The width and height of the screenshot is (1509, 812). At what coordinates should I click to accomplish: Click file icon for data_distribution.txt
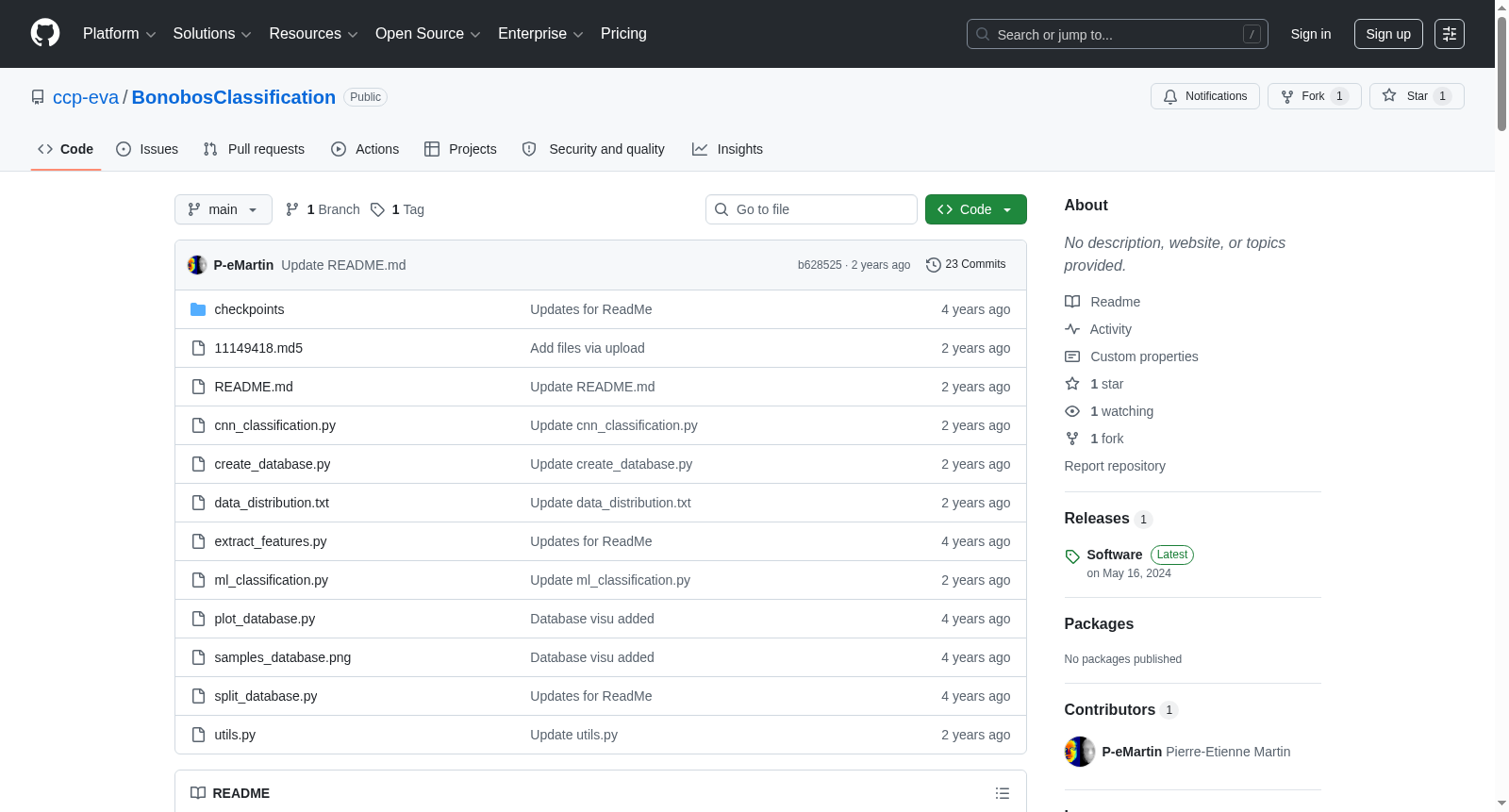198,503
